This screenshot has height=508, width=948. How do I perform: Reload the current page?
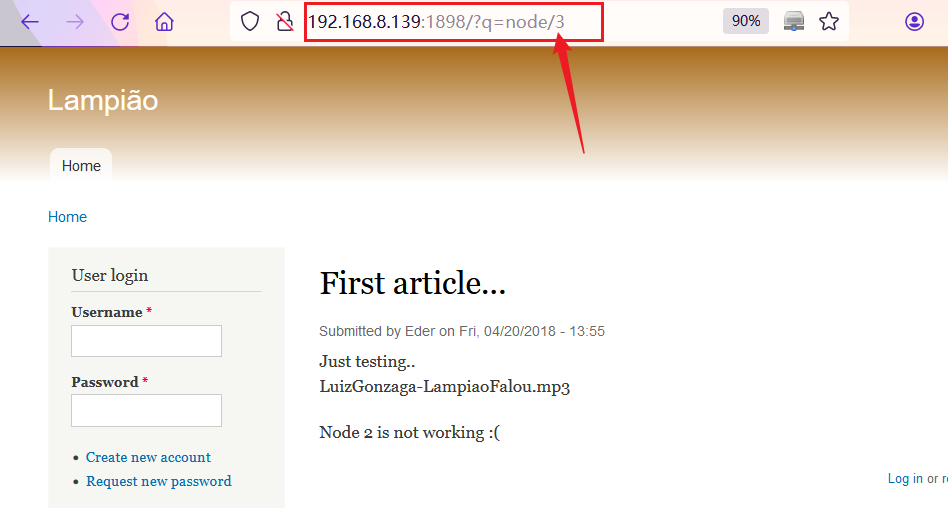tap(120, 22)
